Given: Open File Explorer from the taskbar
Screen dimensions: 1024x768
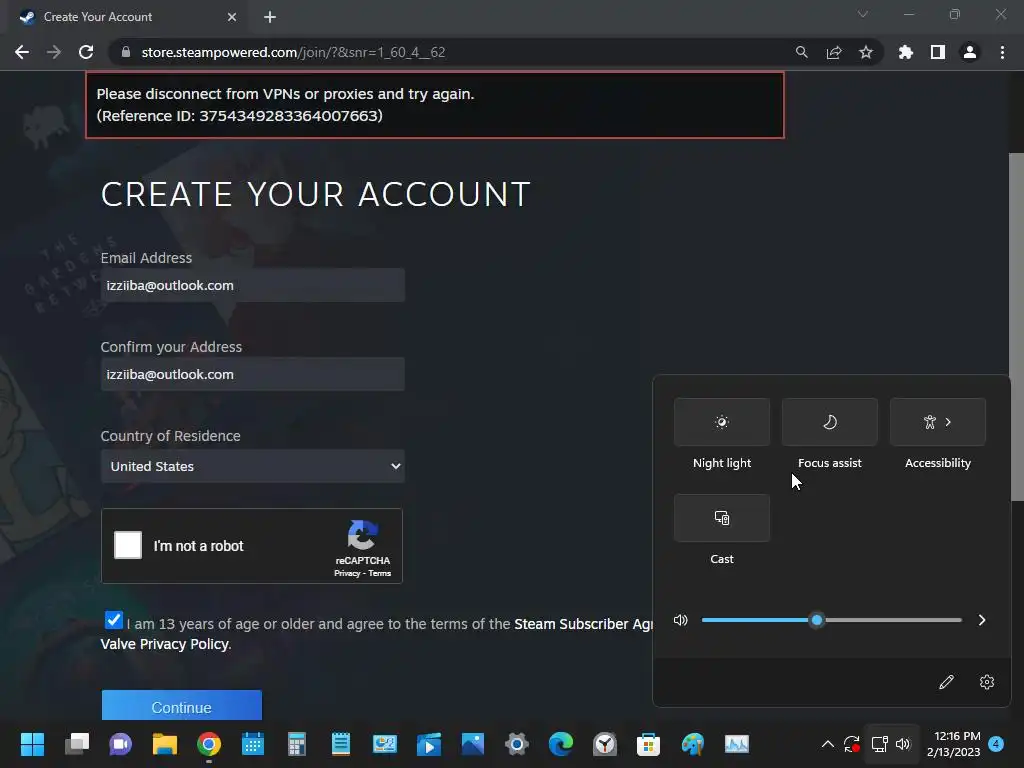Looking at the screenshot, I should (165, 744).
